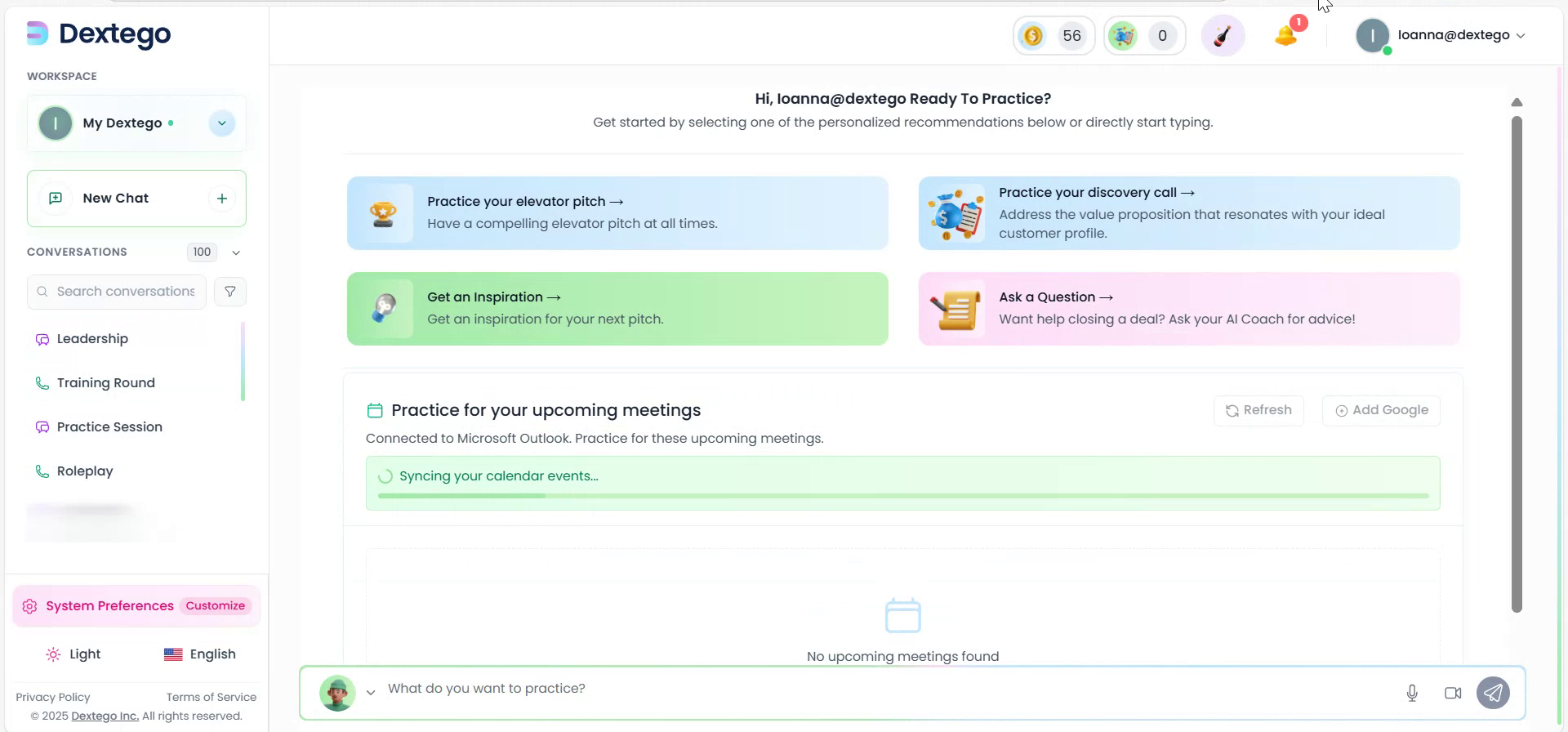This screenshot has height=732, width=1568.
Task: Focus the What do you want to practice field
Action: coord(886,689)
